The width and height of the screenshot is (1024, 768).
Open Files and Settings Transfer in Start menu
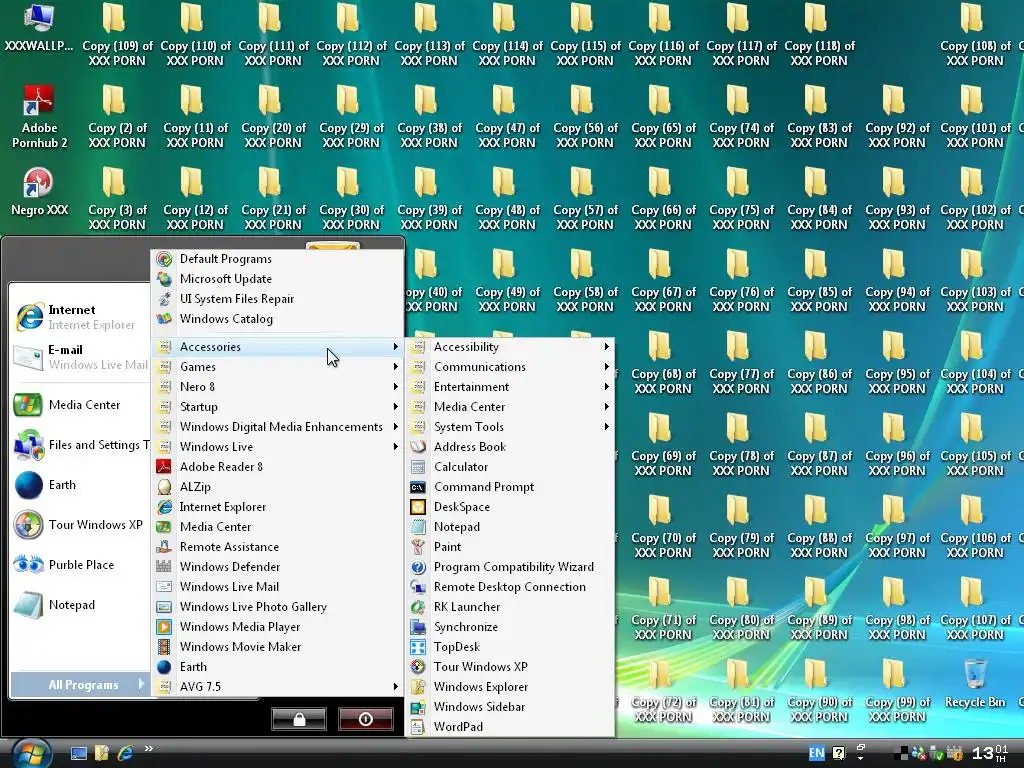click(x=80, y=445)
